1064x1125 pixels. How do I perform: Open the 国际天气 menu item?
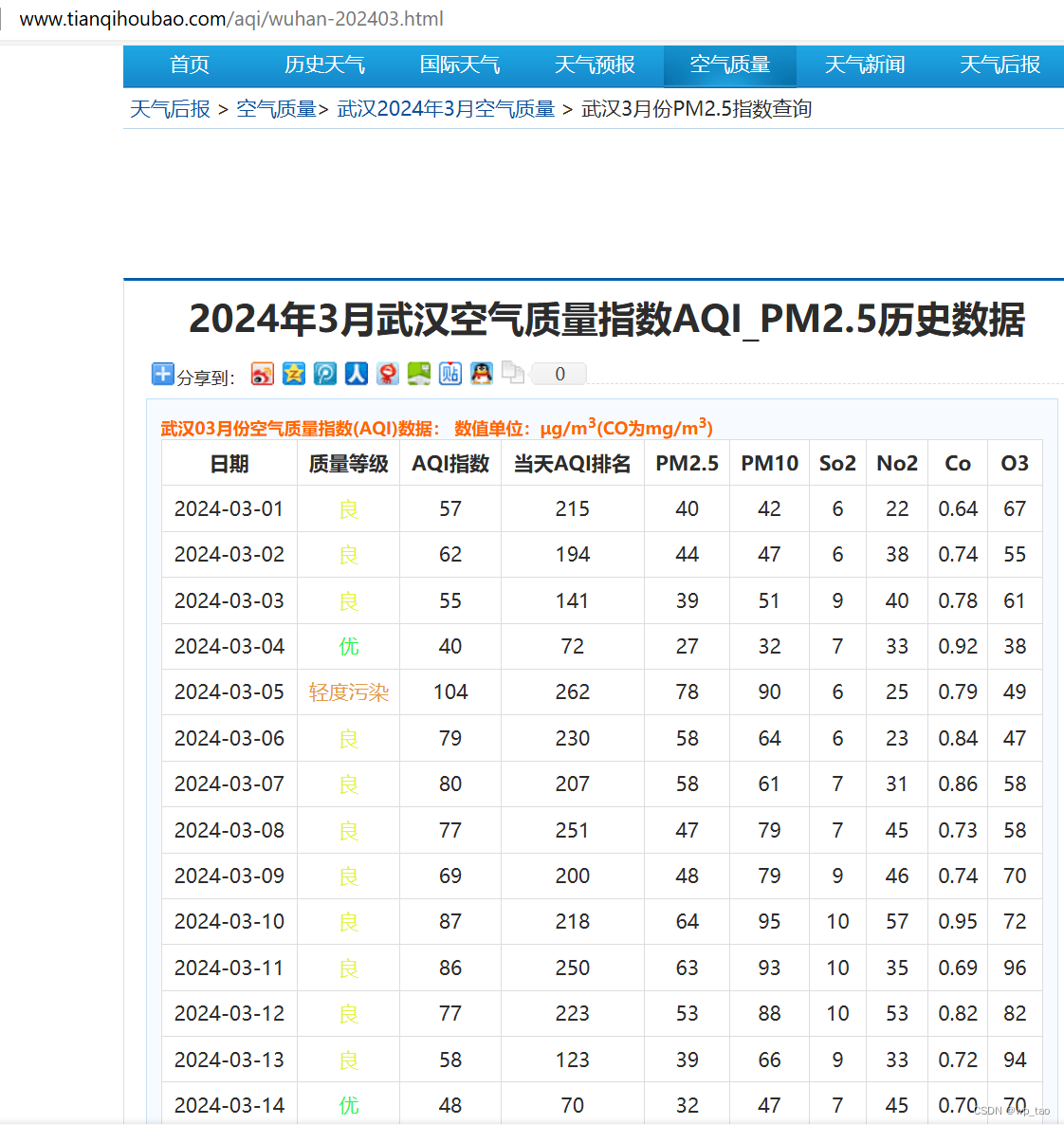pyautogui.click(x=459, y=65)
